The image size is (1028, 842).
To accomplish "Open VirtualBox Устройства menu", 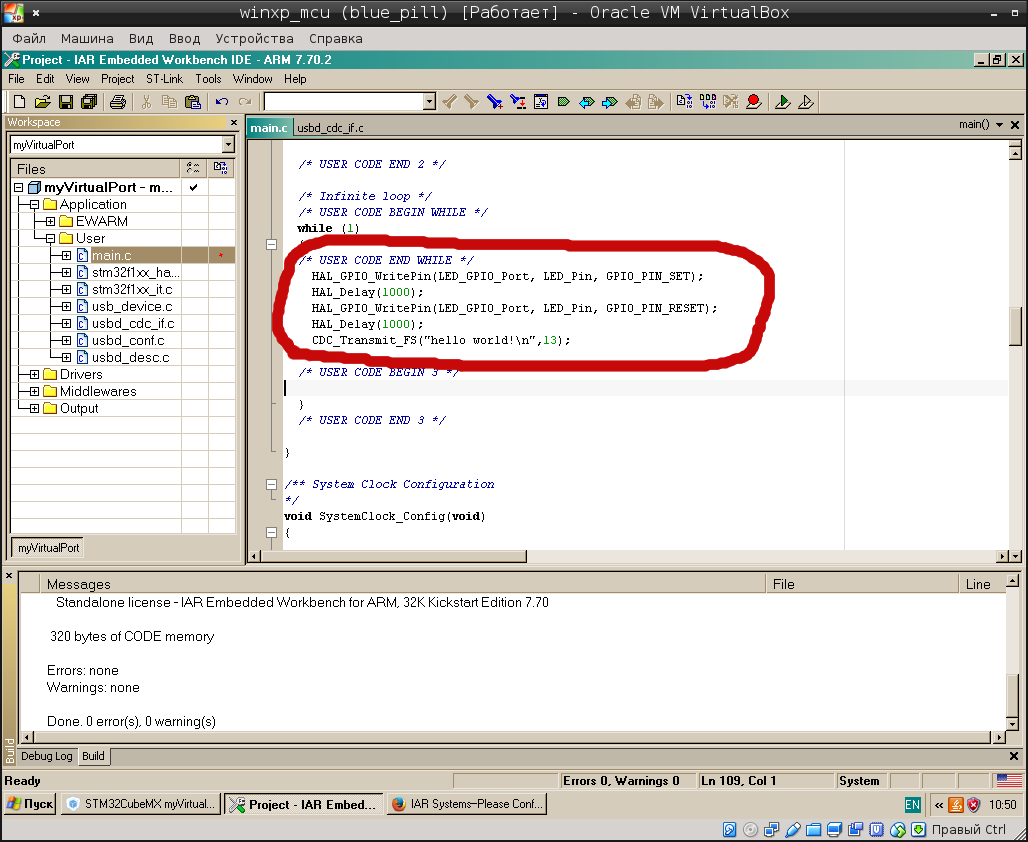I will (x=254, y=39).
